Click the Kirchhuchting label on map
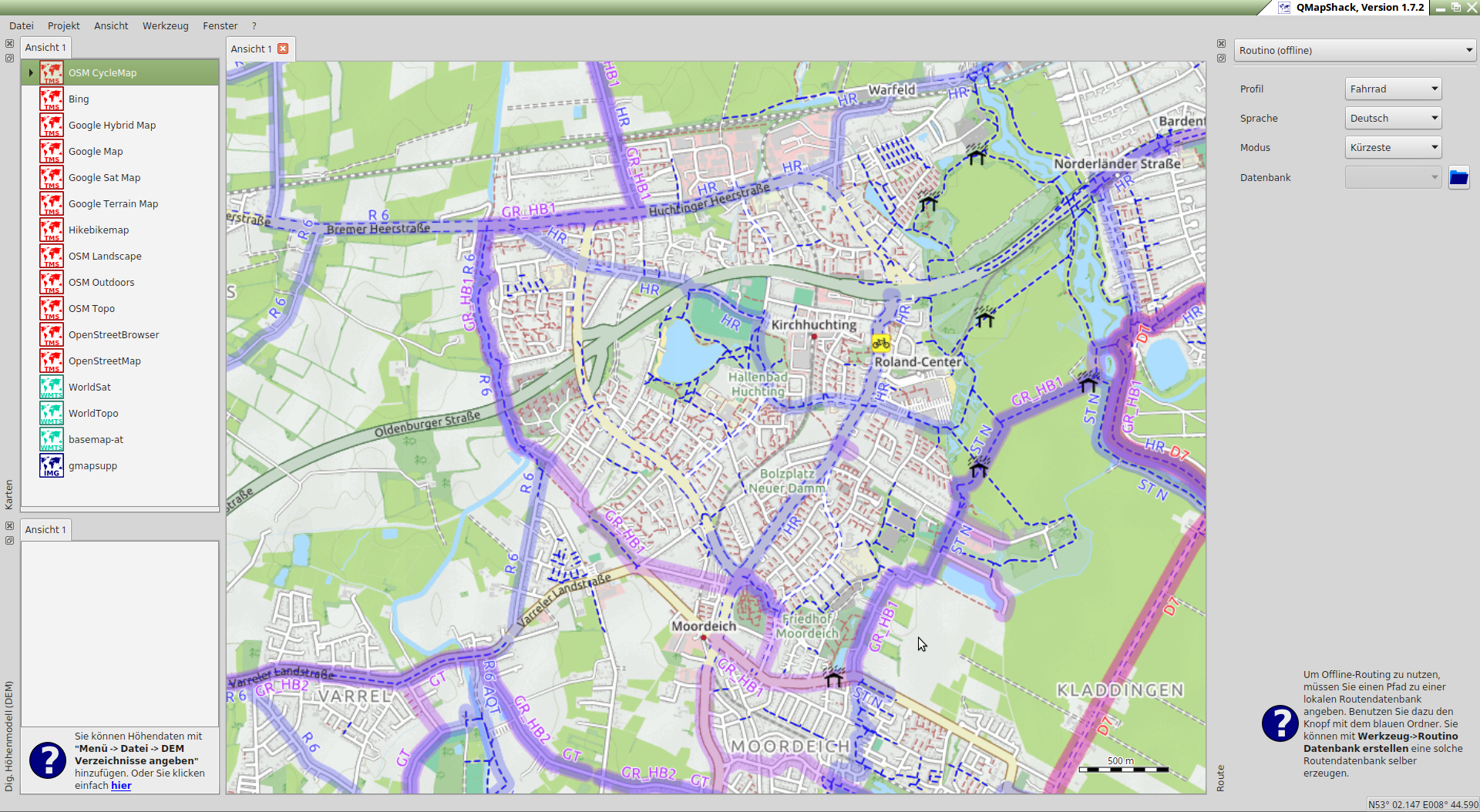 point(813,325)
